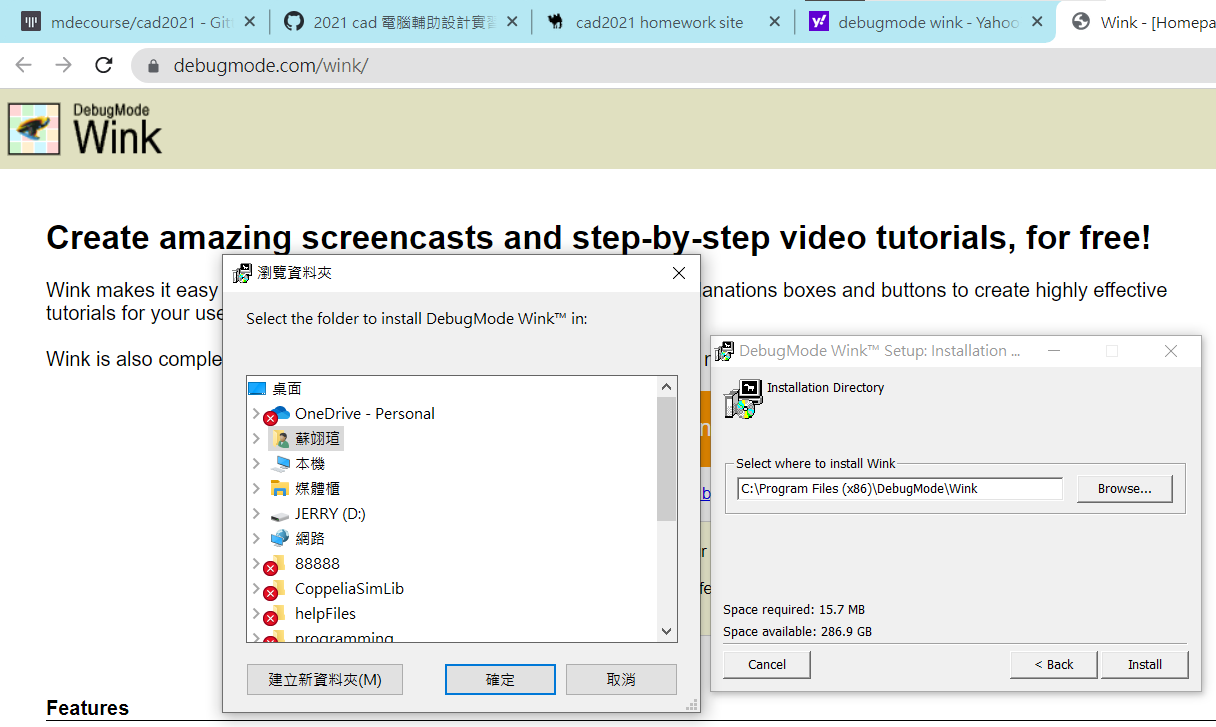Switch to the mdecourse/cad2021 browser tab
The image size is (1216, 727).
click(x=137, y=21)
